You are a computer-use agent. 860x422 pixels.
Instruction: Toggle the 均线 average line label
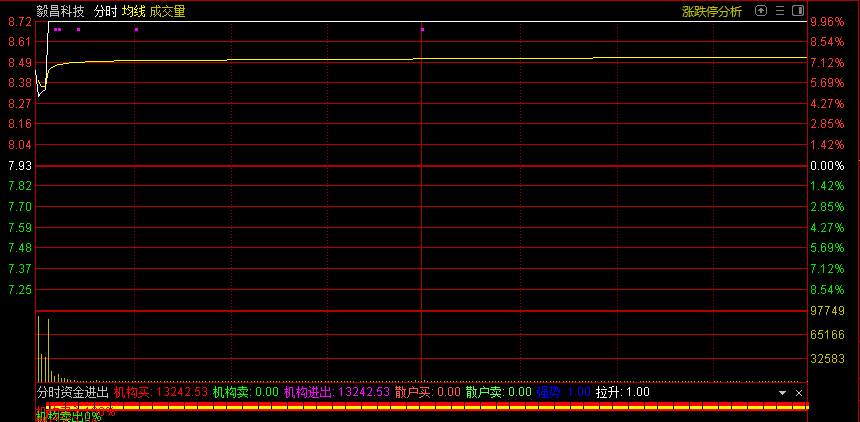[x=134, y=12]
